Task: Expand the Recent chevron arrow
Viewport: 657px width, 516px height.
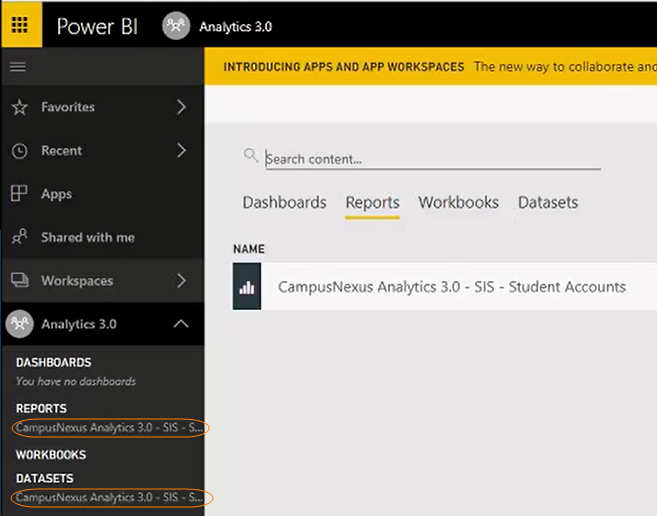Action: click(x=181, y=150)
